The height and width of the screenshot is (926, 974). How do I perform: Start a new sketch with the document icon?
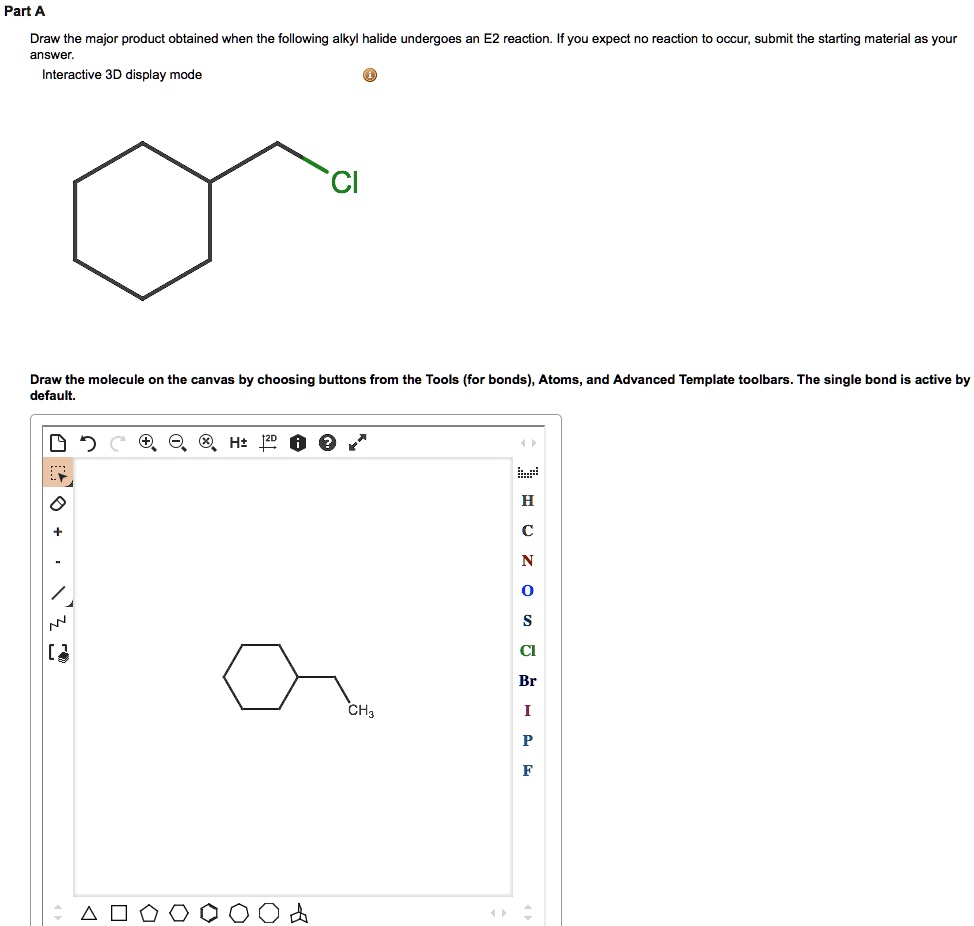pos(57,442)
